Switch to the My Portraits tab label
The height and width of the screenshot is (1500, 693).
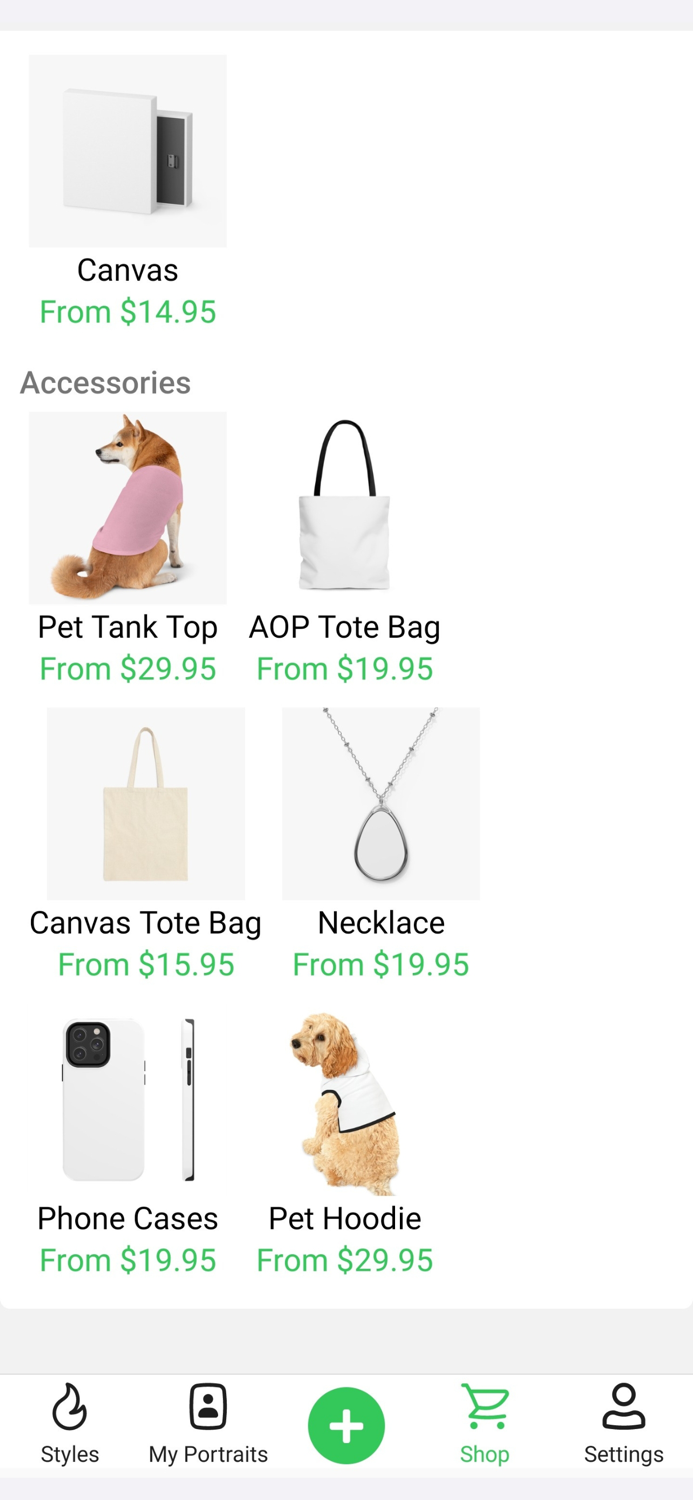(x=208, y=1454)
